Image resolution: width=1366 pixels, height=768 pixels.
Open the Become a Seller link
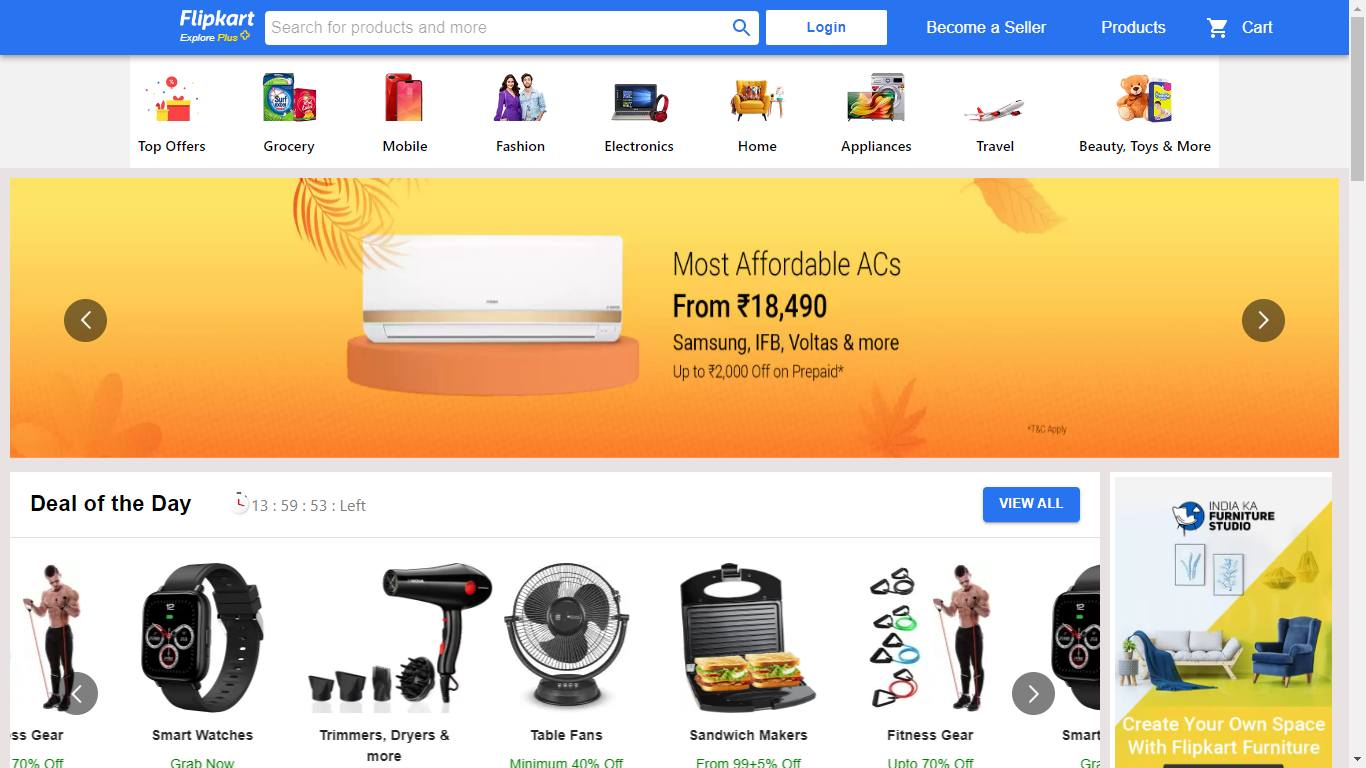[x=986, y=28]
